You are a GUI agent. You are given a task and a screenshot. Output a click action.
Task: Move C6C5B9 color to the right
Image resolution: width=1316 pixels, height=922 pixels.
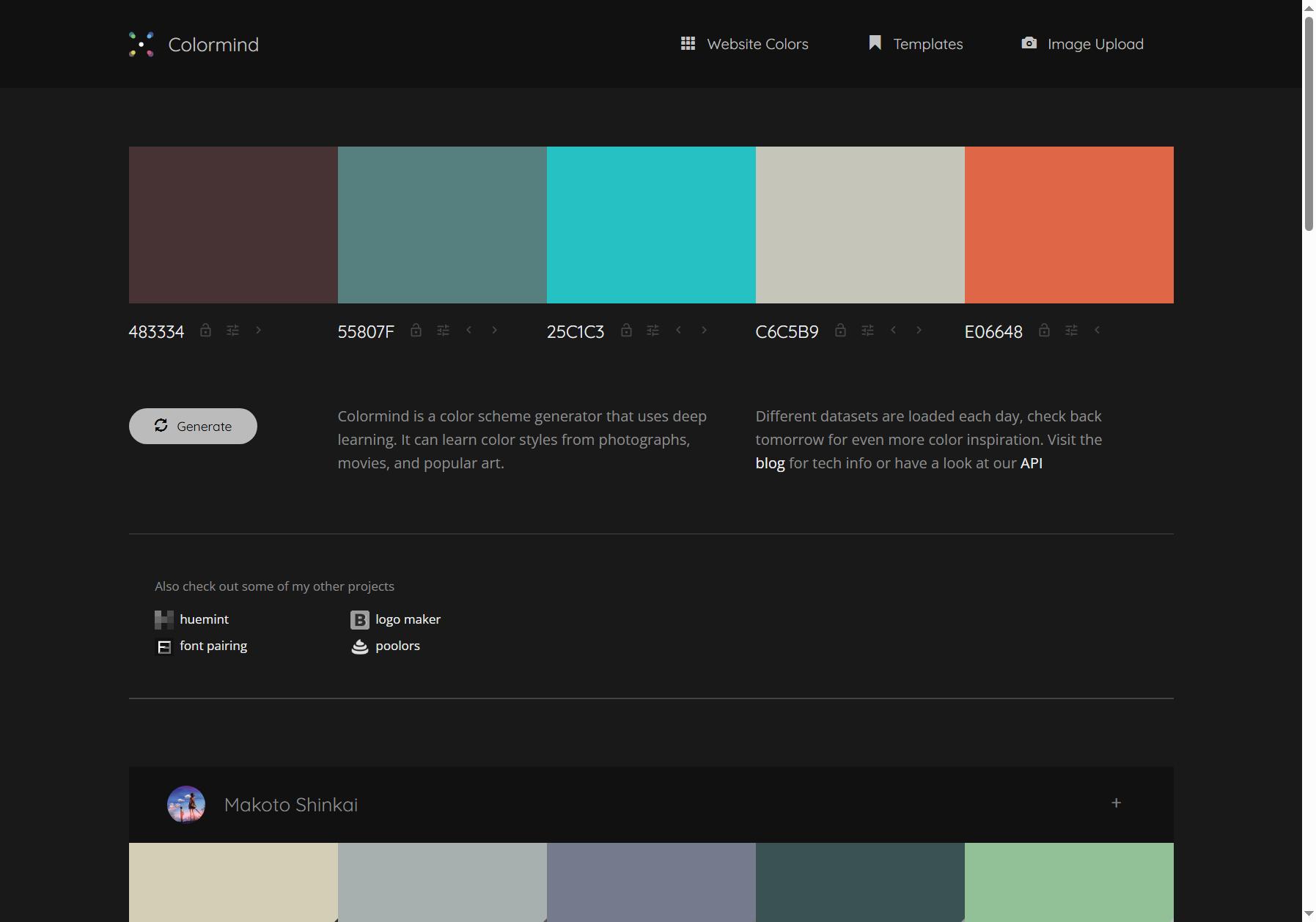click(919, 330)
